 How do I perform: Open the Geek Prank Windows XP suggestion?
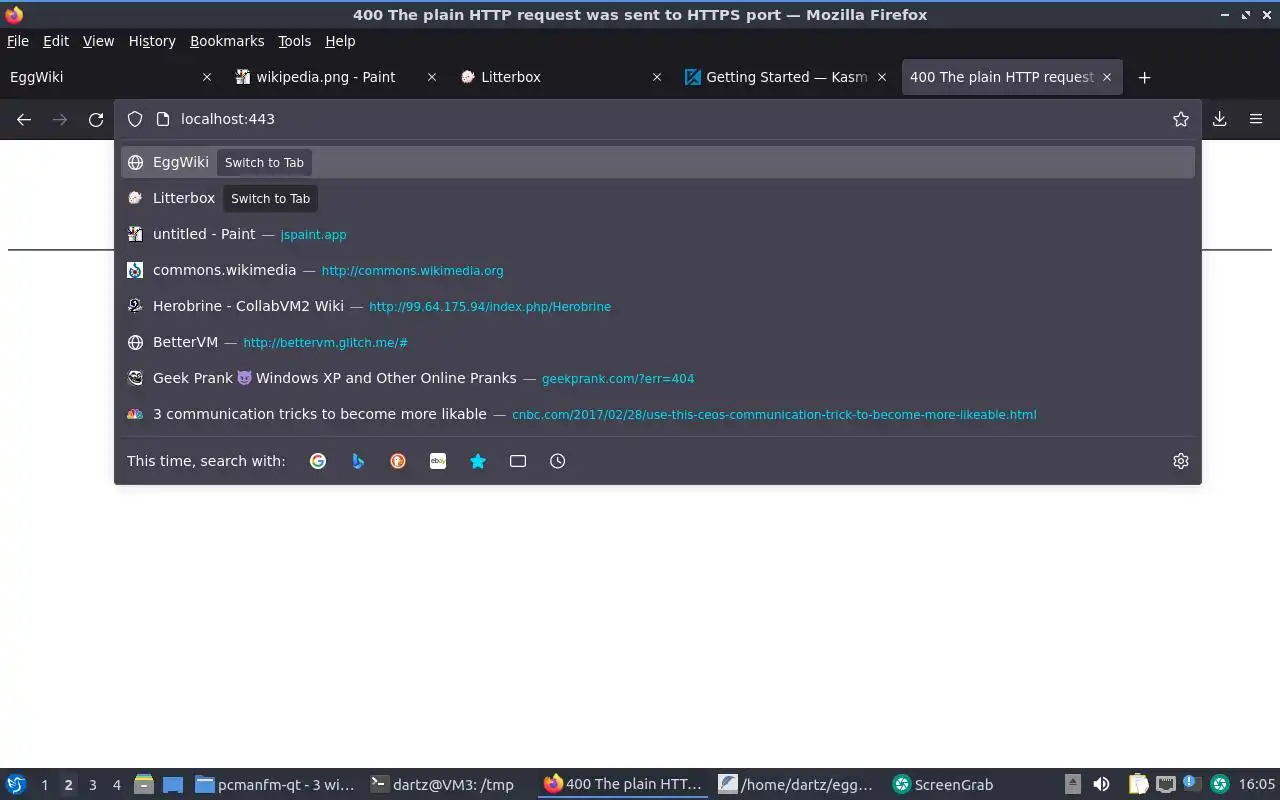tap(658, 378)
